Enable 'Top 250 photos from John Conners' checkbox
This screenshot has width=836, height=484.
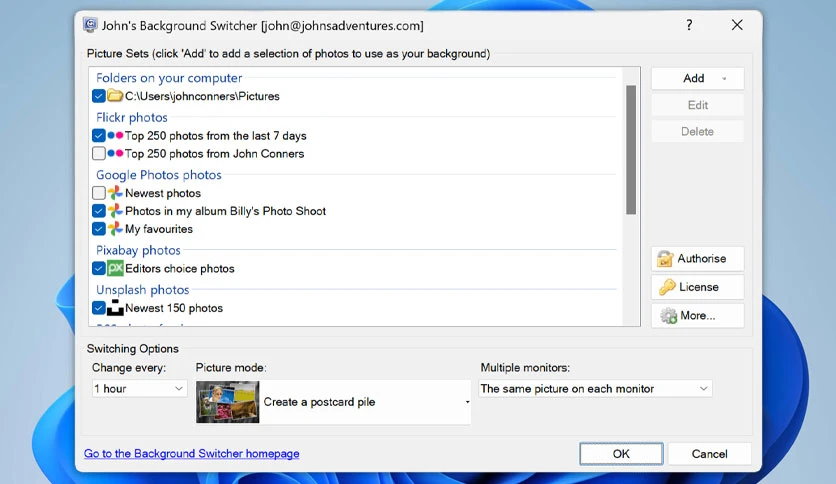tap(99, 154)
